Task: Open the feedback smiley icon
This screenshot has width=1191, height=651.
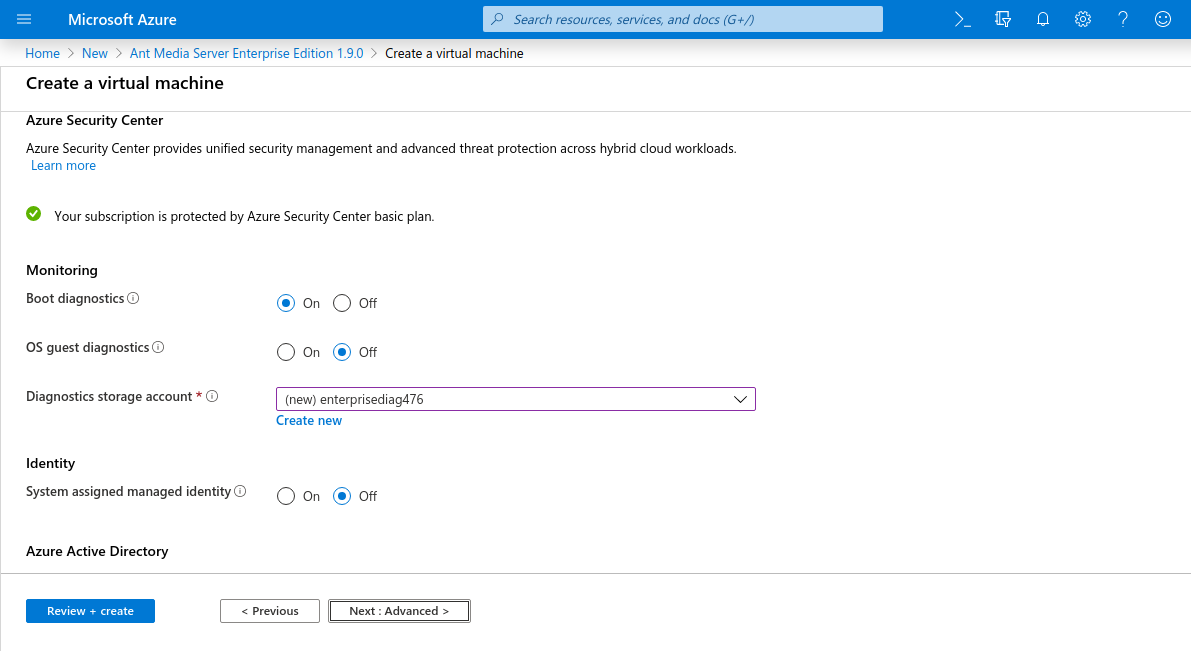Action: pyautogui.click(x=1163, y=19)
